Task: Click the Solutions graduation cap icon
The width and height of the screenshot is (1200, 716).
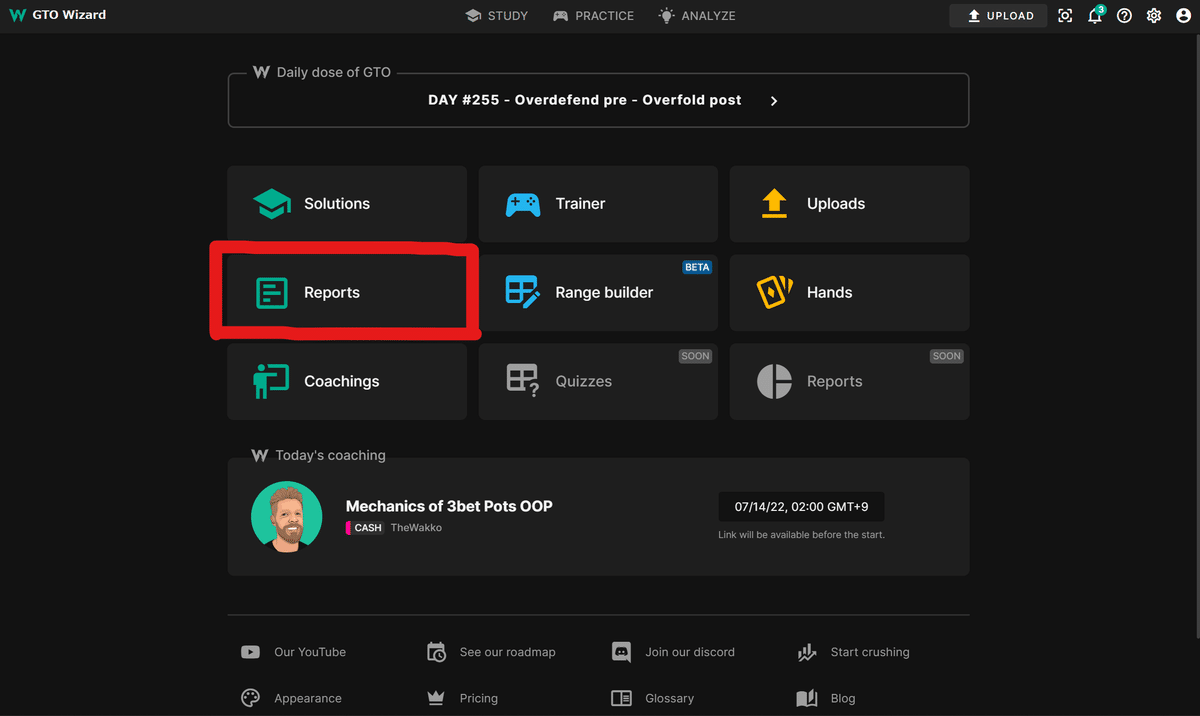Action: pyautogui.click(x=272, y=204)
